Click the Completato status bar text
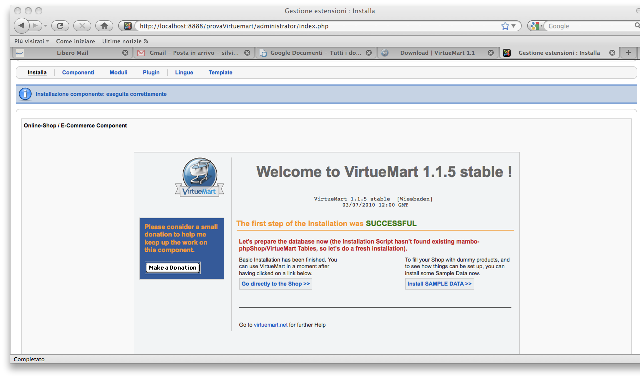This screenshot has width=640, height=378. tap(29, 359)
